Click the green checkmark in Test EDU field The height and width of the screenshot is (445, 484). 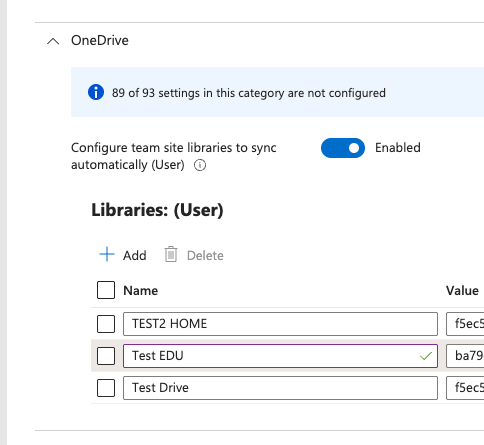426,356
